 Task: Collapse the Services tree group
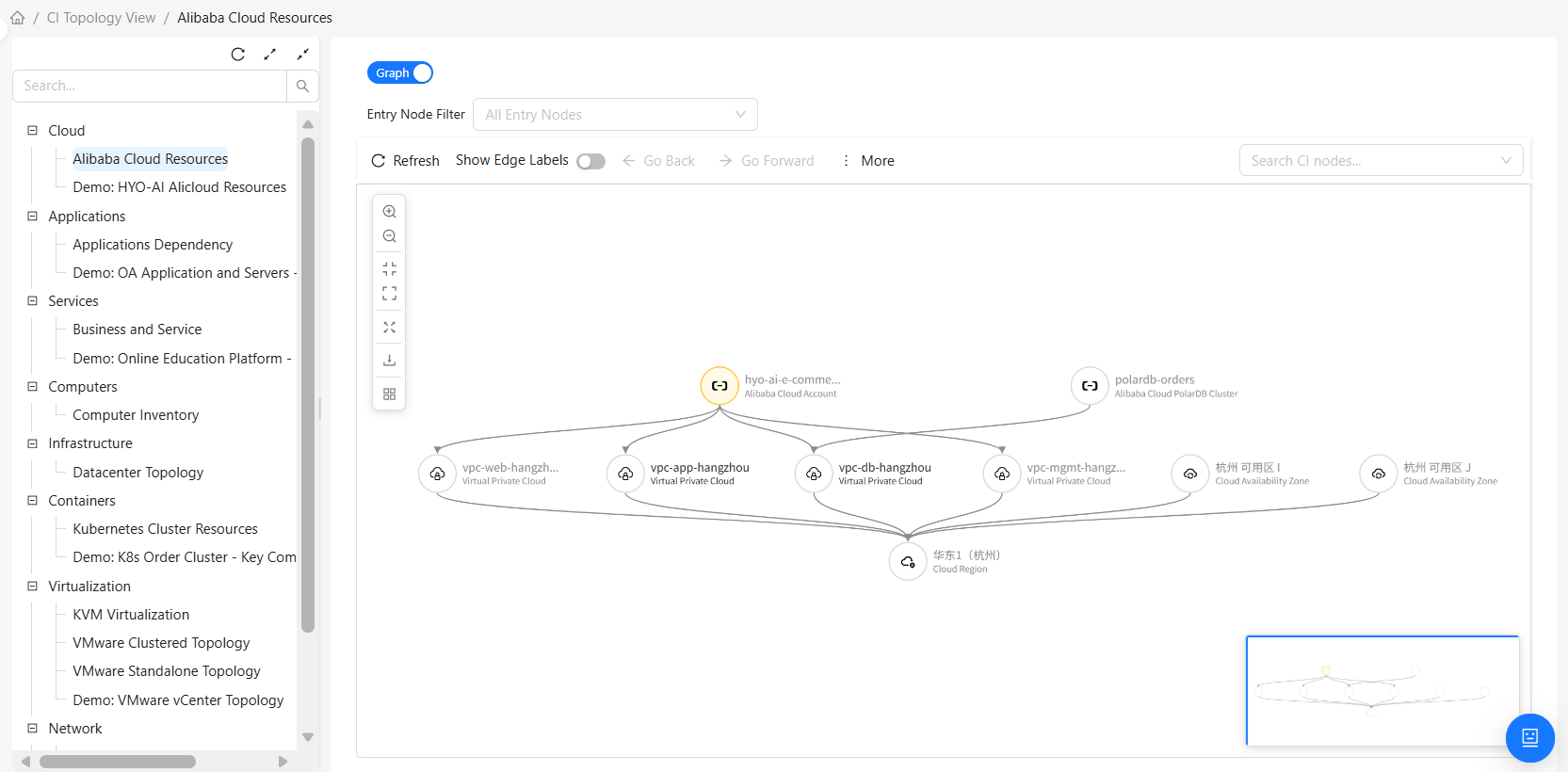32,300
